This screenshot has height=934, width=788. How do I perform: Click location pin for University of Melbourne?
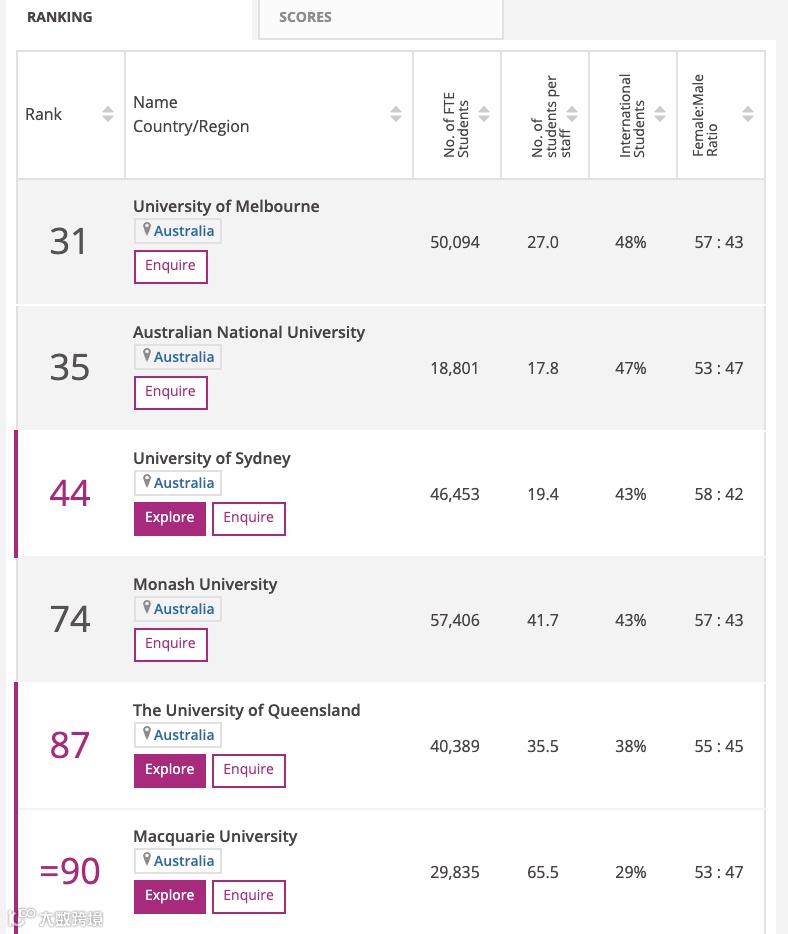(x=147, y=230)
